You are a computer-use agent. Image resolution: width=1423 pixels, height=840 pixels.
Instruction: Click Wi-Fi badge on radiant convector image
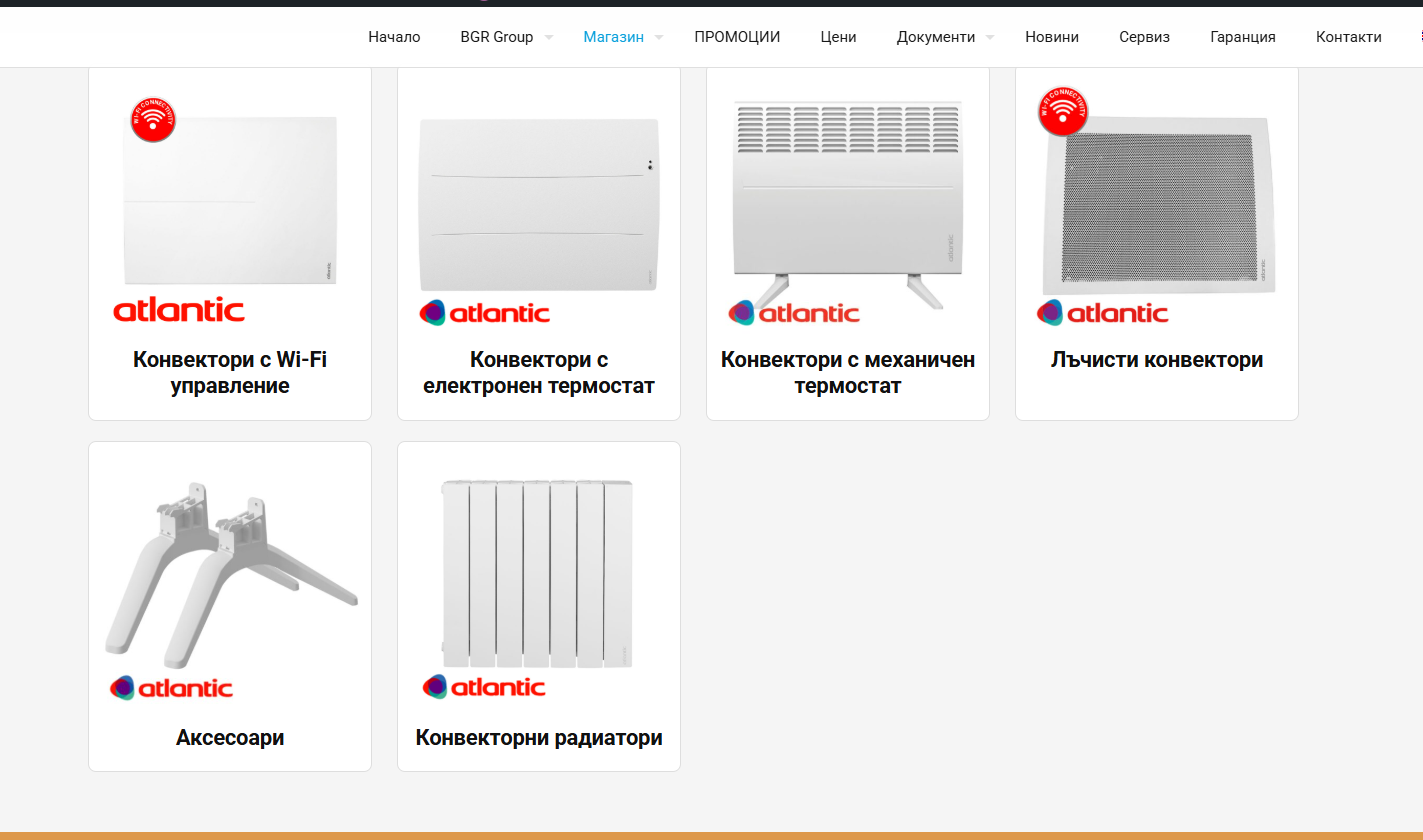(x=1063, y=112)
